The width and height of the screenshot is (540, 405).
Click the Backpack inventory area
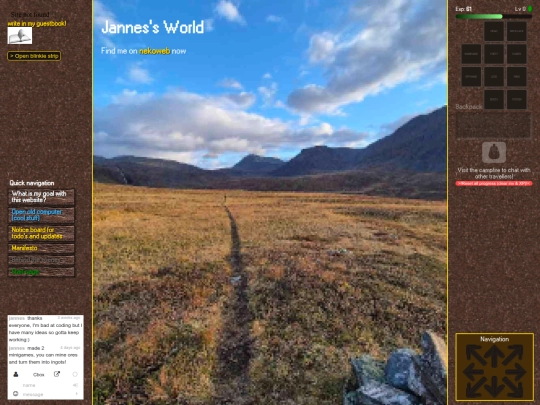(494, 125)
